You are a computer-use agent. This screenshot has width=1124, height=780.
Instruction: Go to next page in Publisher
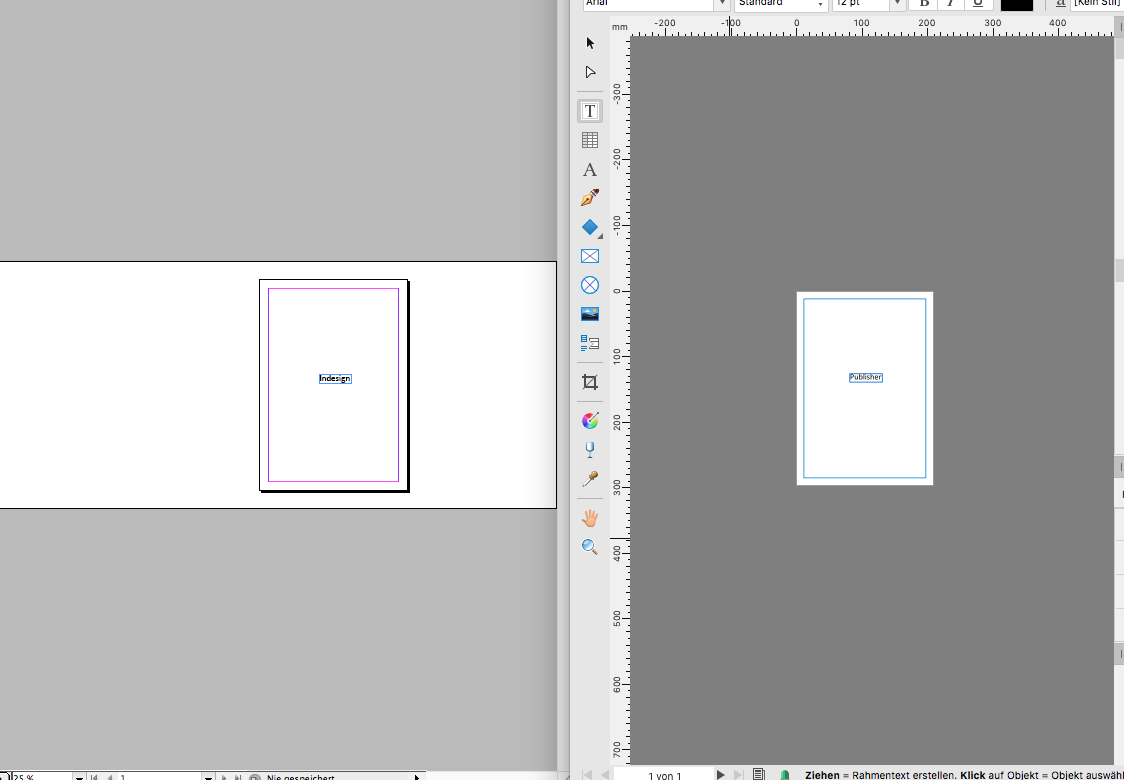(721, 774)
